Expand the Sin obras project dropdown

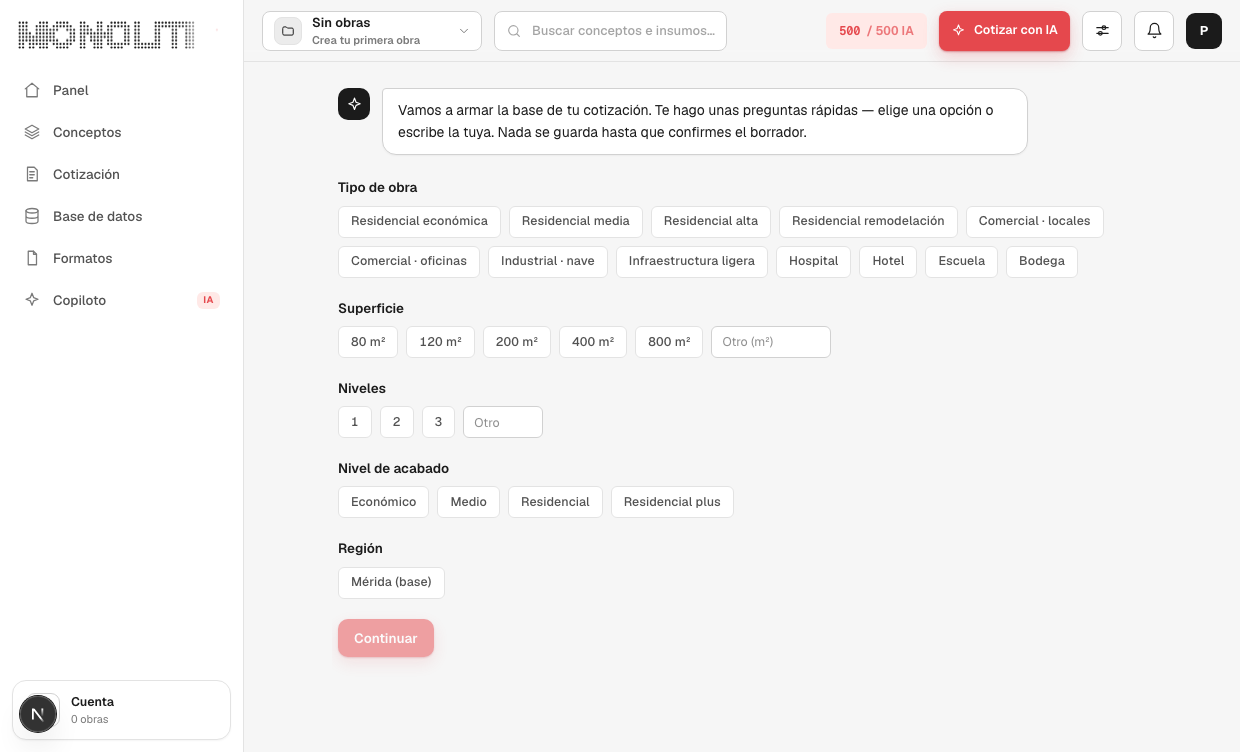click(x=372, y=31)
